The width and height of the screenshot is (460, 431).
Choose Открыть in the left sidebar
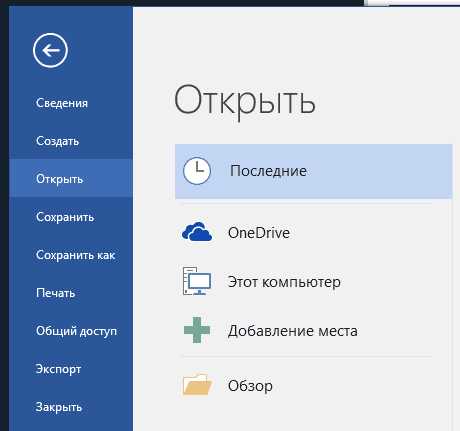(71, 179)
